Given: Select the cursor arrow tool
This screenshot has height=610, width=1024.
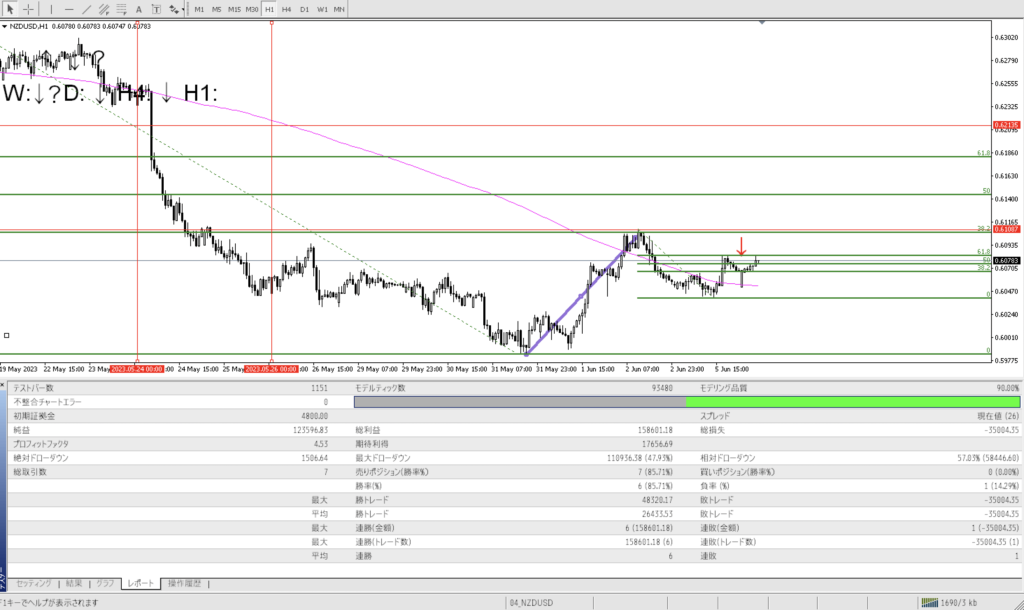Looking at the screenshot, I should 11,9.
